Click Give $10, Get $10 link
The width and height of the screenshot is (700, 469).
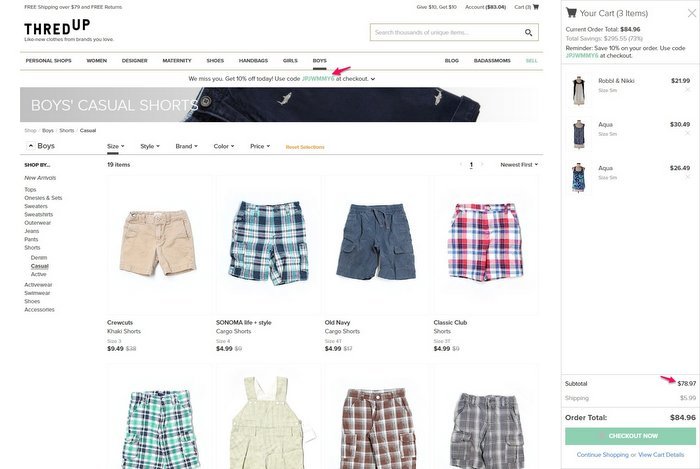[437, 7]
